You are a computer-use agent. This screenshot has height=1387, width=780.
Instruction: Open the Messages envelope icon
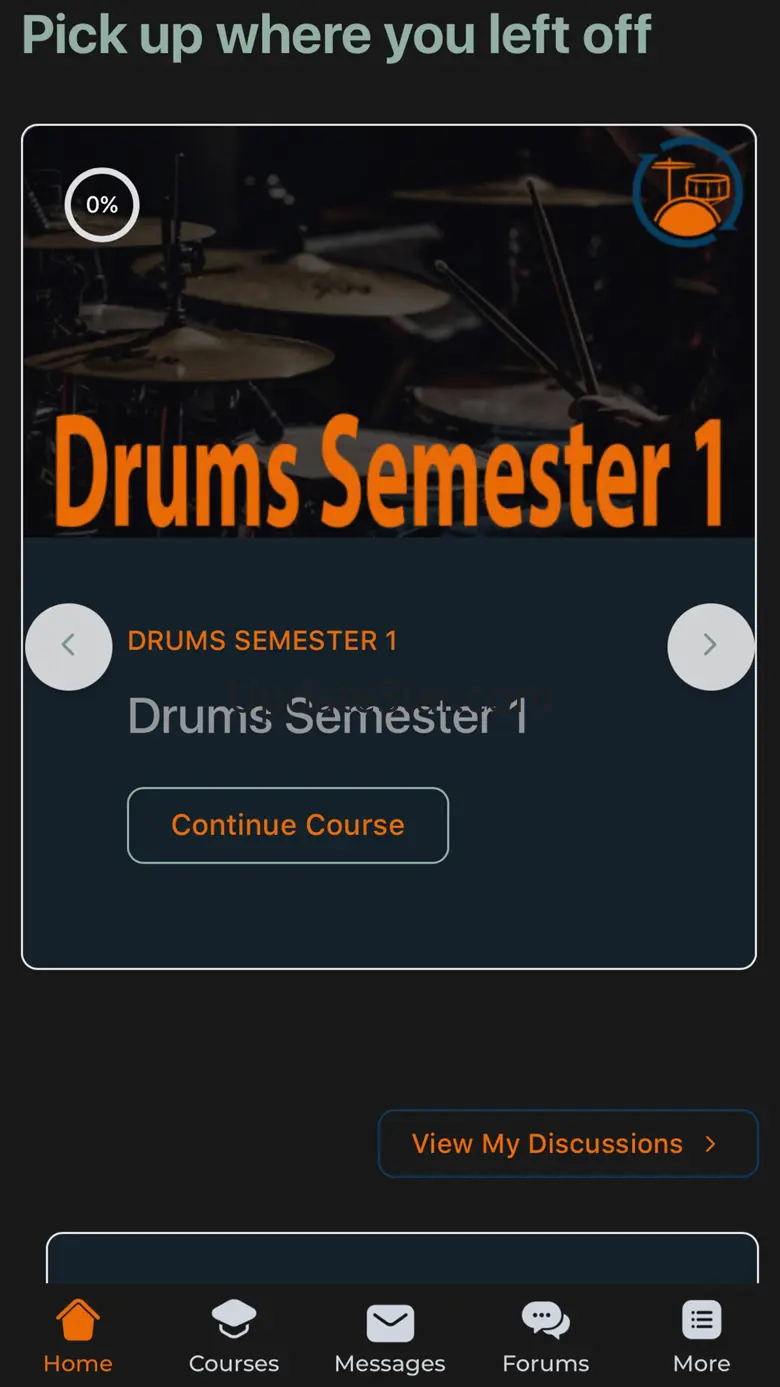[390, 1323]
